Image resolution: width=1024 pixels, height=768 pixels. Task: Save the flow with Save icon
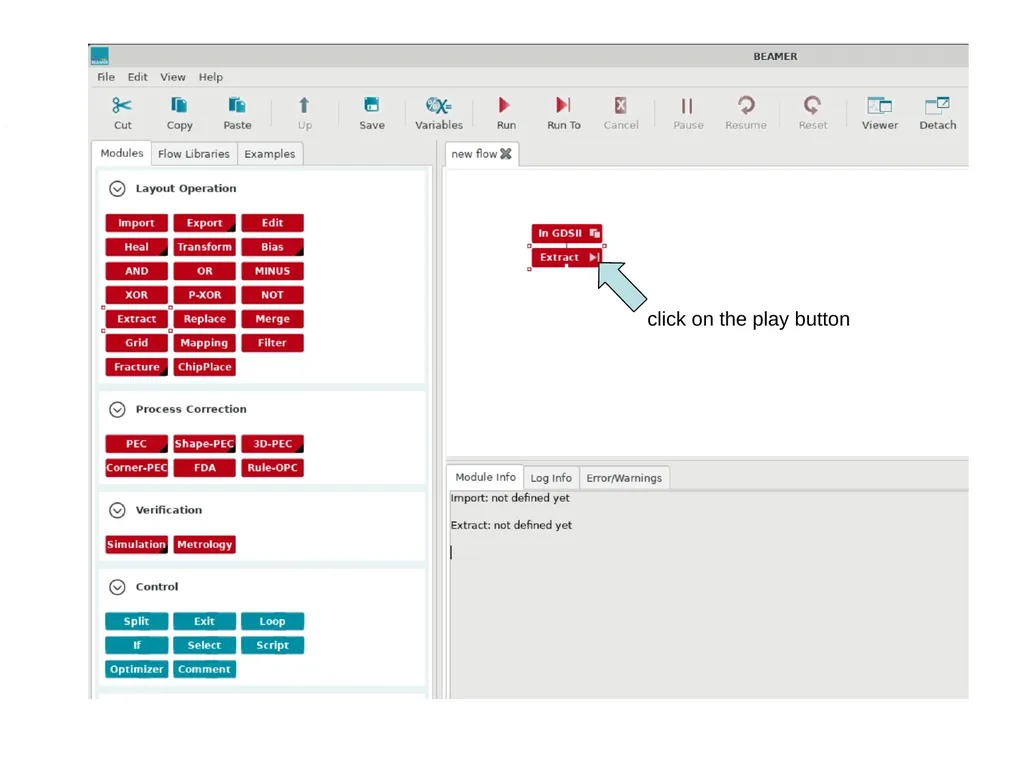click(x=372, y=105)
